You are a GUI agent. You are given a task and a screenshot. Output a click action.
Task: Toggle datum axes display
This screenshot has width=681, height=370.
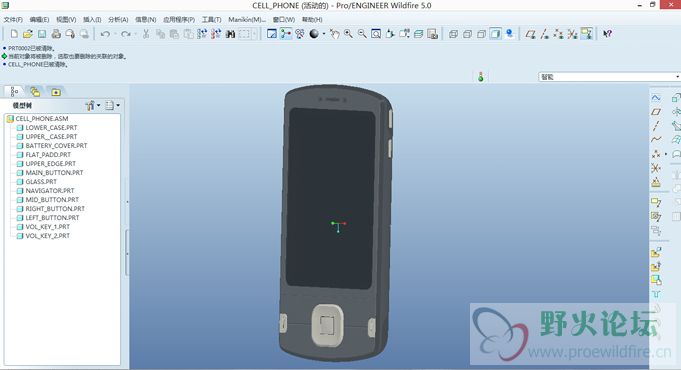544,34
